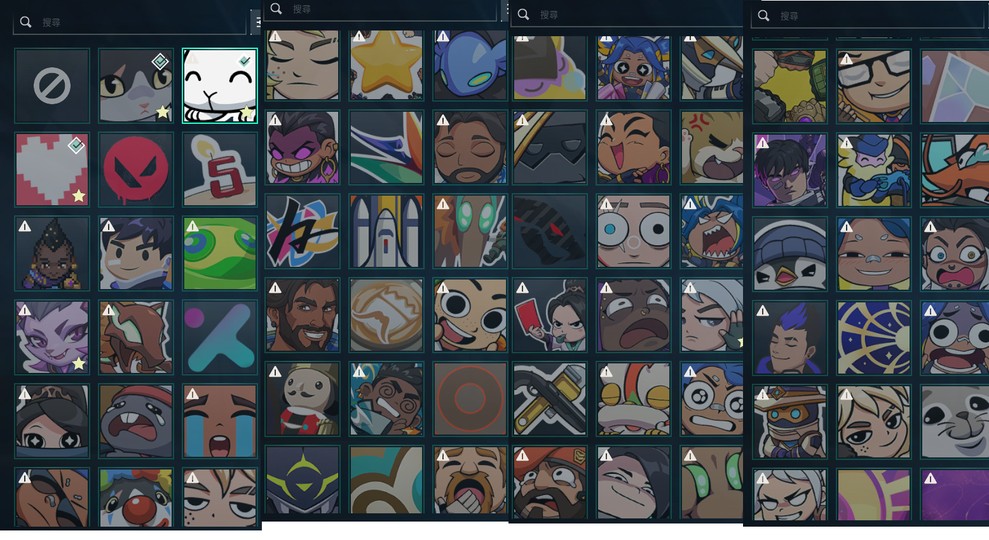Select the space shuttle rocket spray
This screenshot has width=989, height=540.
(386, 232)
